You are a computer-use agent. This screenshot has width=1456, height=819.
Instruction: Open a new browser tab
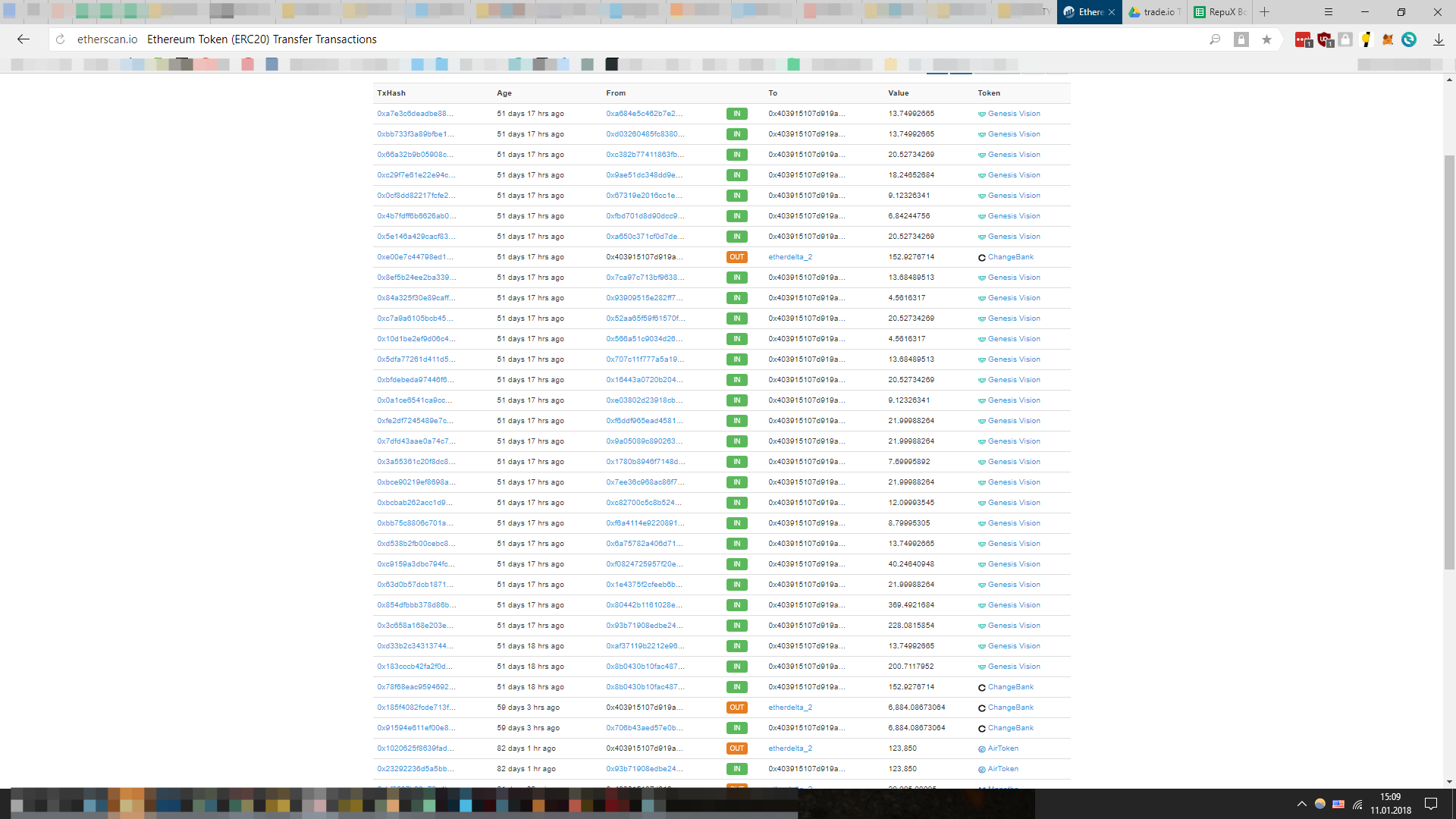1264,12
